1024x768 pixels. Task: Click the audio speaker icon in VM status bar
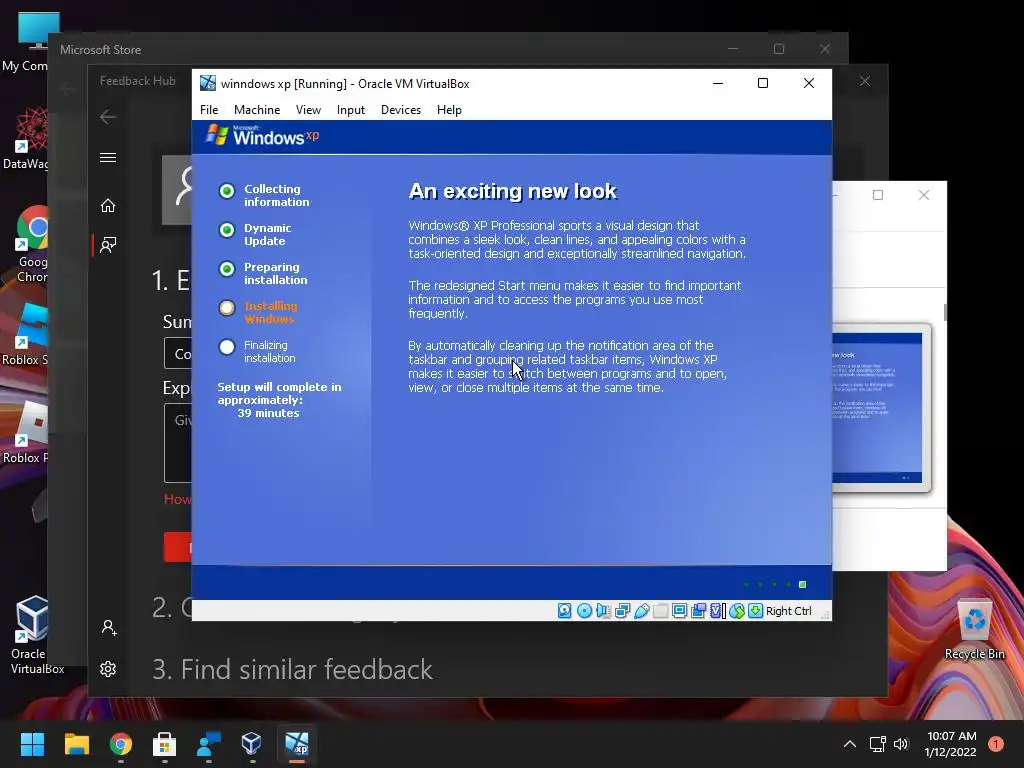[603, 611]
